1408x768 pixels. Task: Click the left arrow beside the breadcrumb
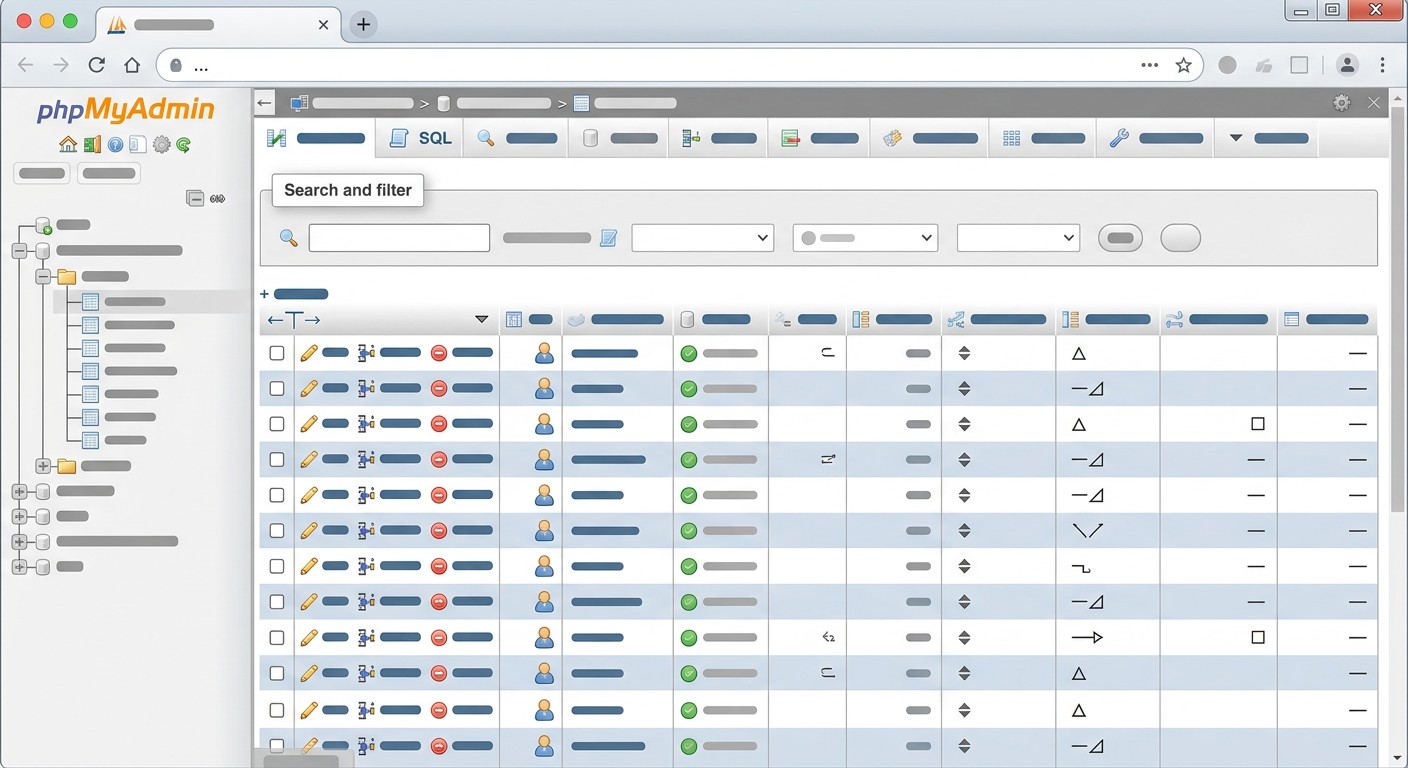264,103
